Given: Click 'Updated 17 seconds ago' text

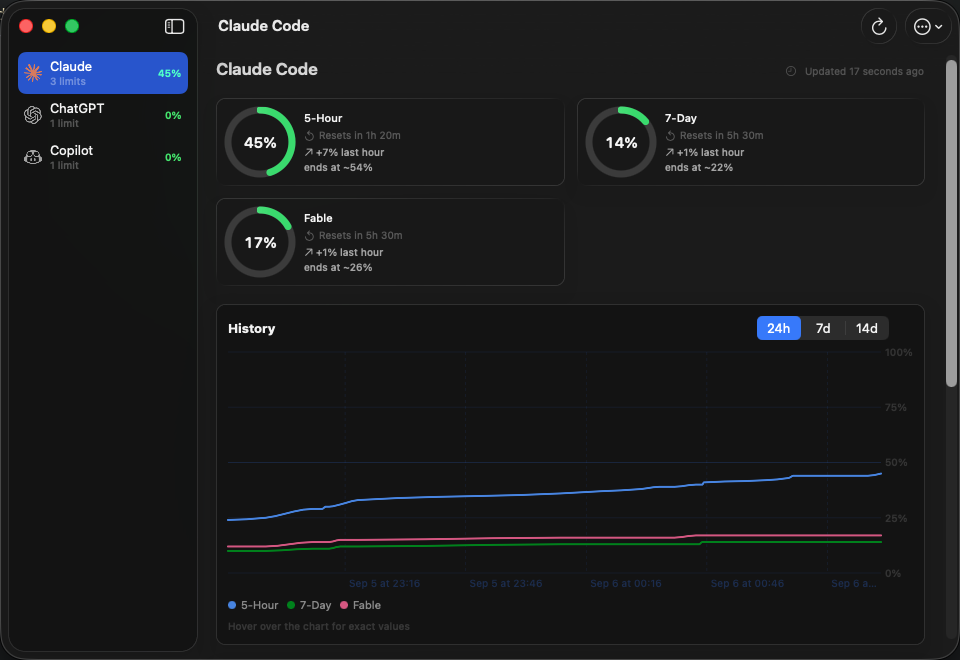Looking at the screenshot, I should (864, 72).
